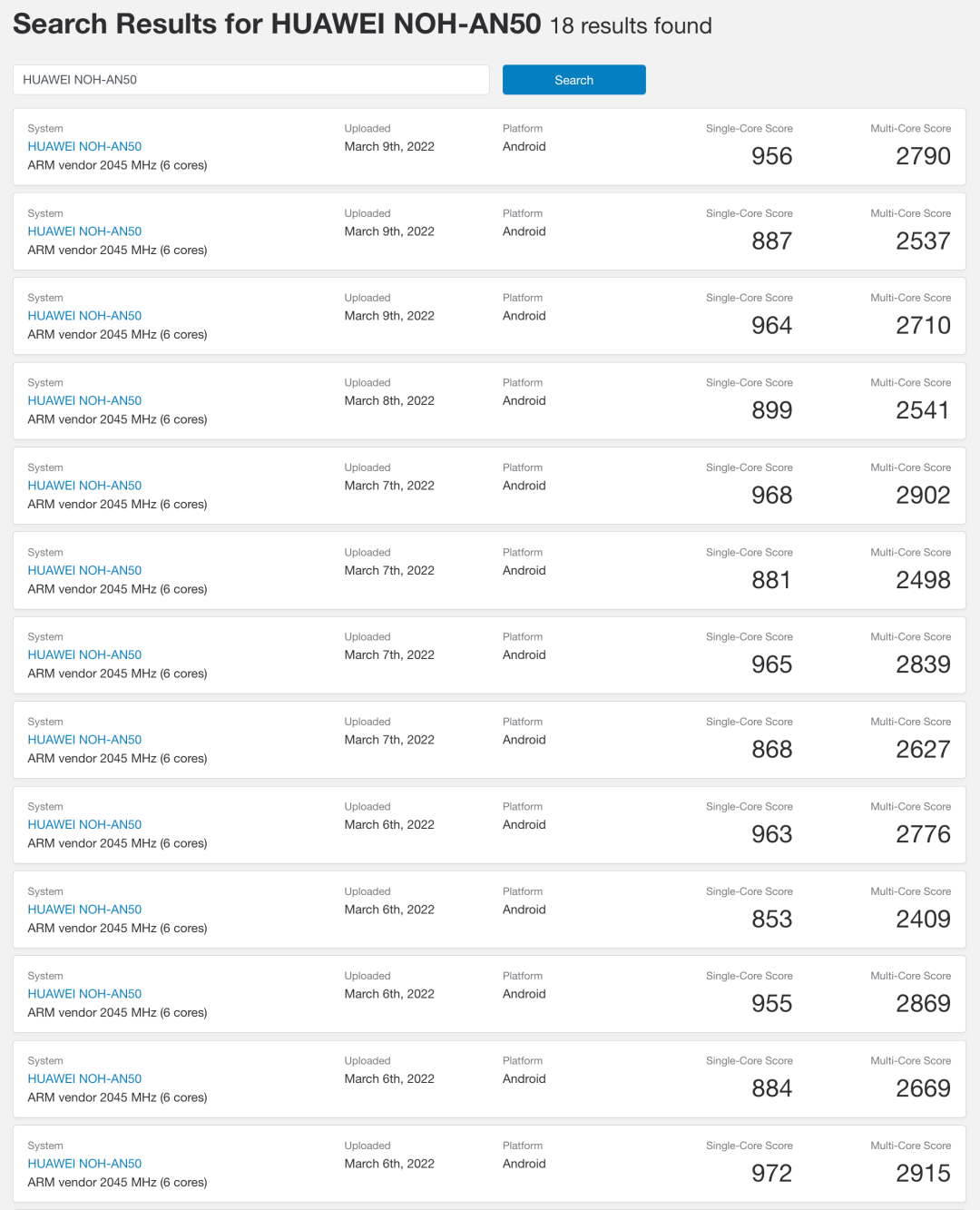Open HUAWEI NOH-AN50 result scoring 963
Screen dimensions: 980x1210
click(x=84, y=824)
